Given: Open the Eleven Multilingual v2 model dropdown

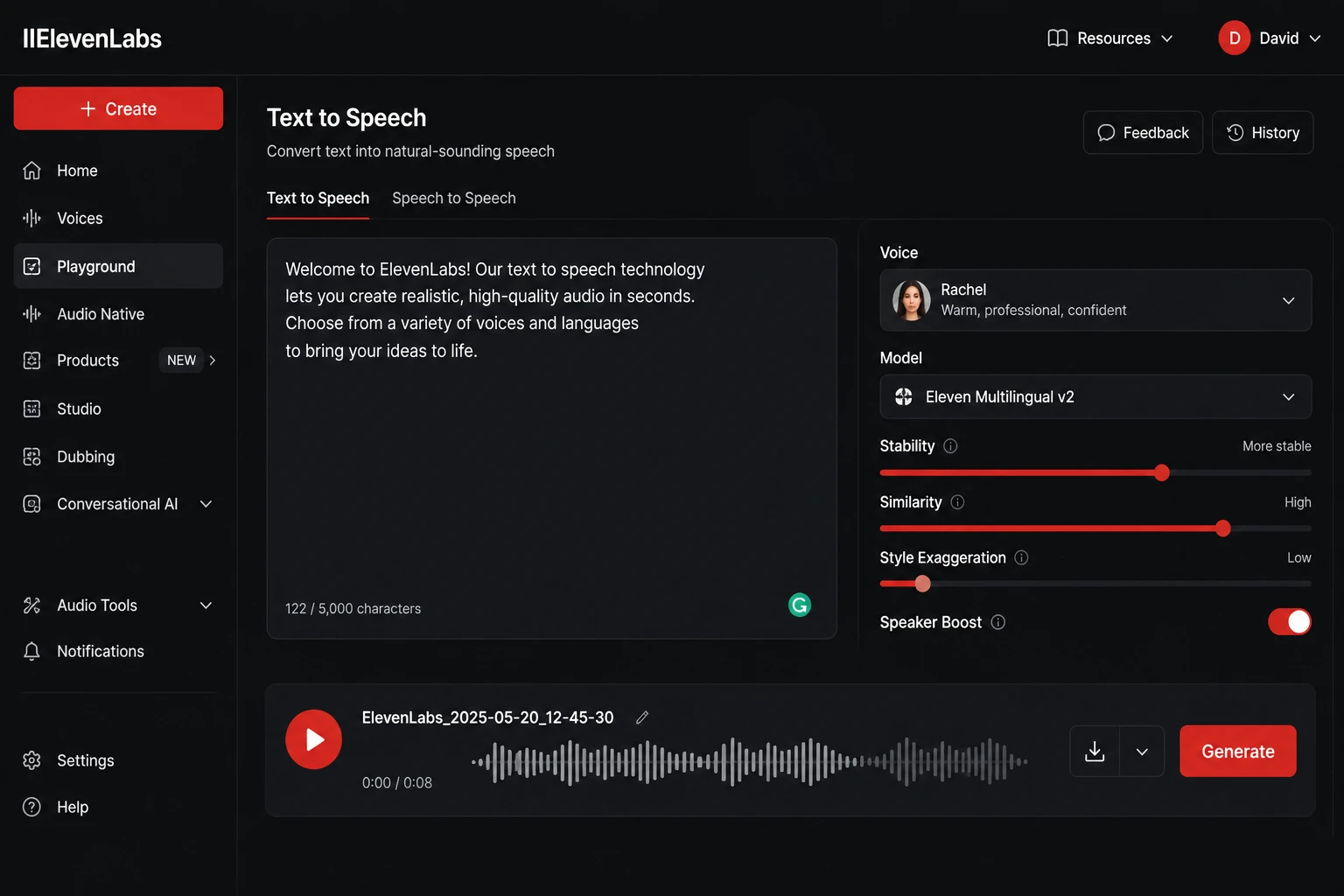Looking at the screenshot, I should [1095, 396].
